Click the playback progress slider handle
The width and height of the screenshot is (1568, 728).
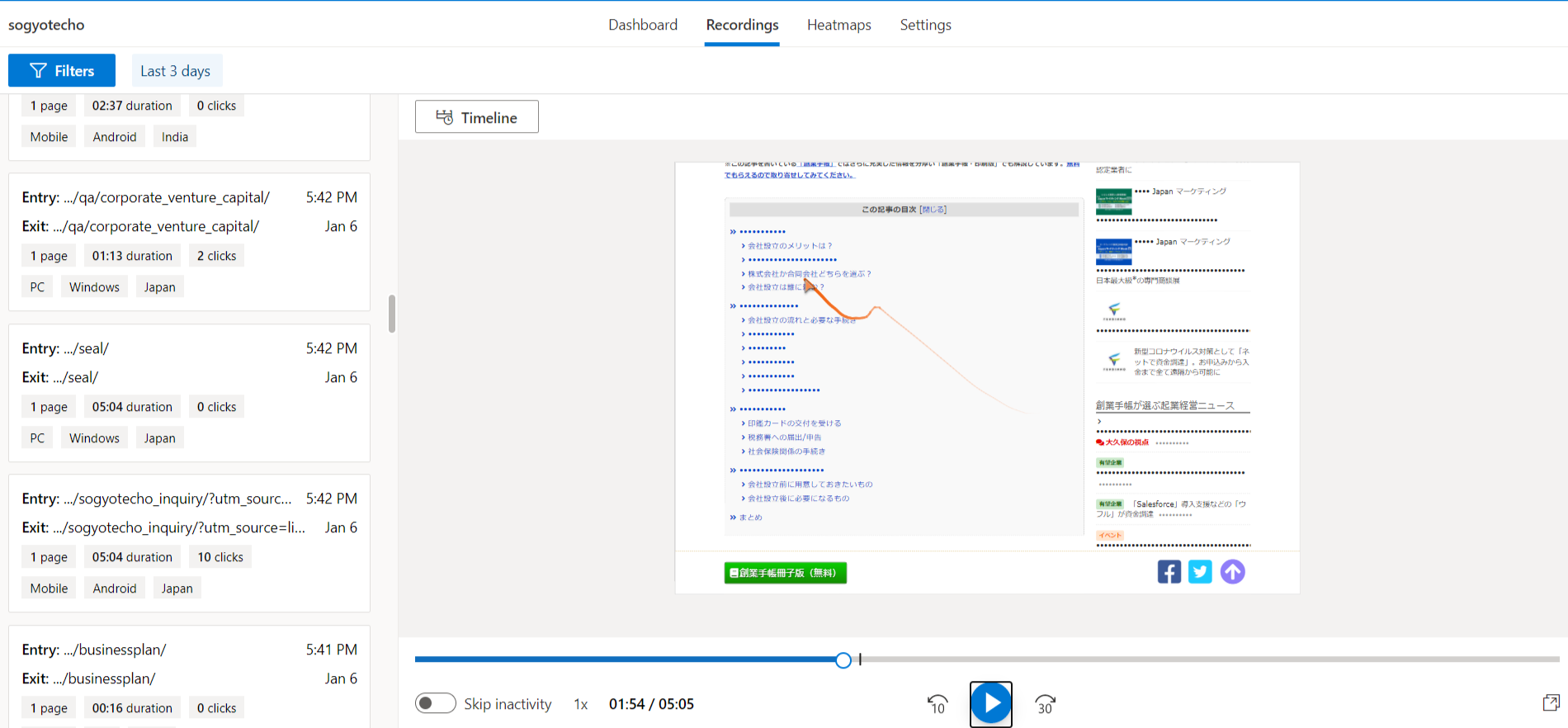(x=843, y=659)
